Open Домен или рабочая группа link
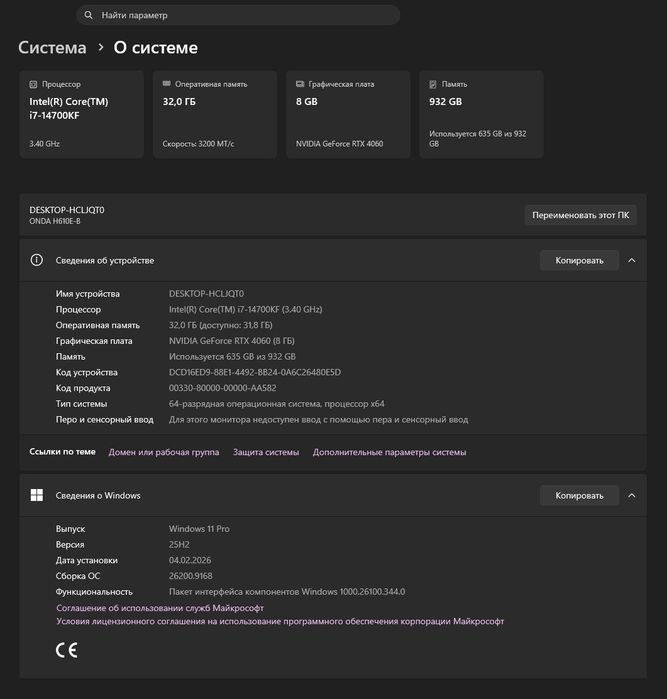 pos(164,452)
